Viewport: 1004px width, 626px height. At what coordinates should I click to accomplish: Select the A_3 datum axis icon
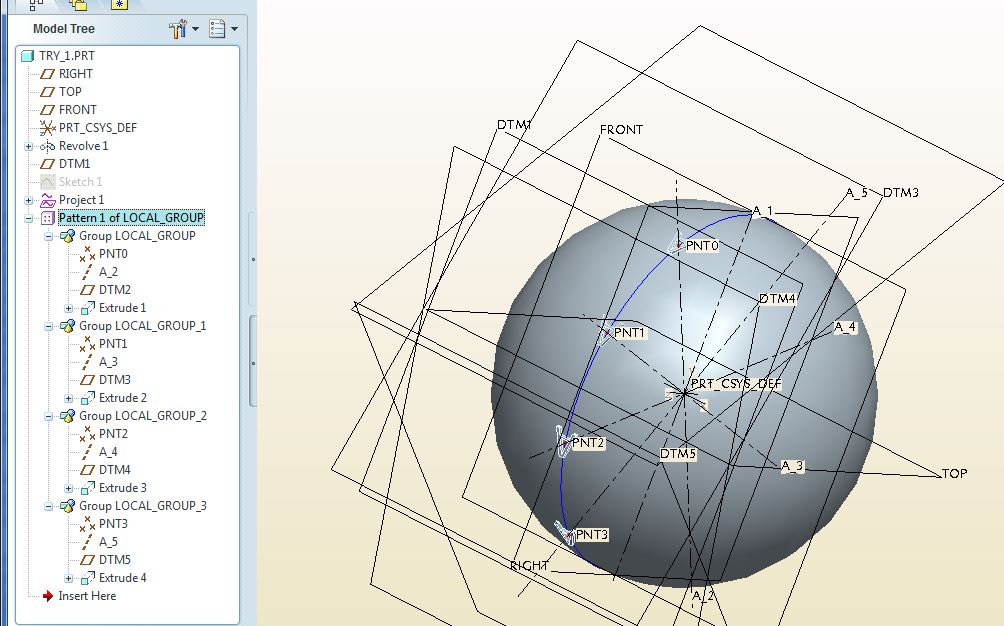pos(87,362)
